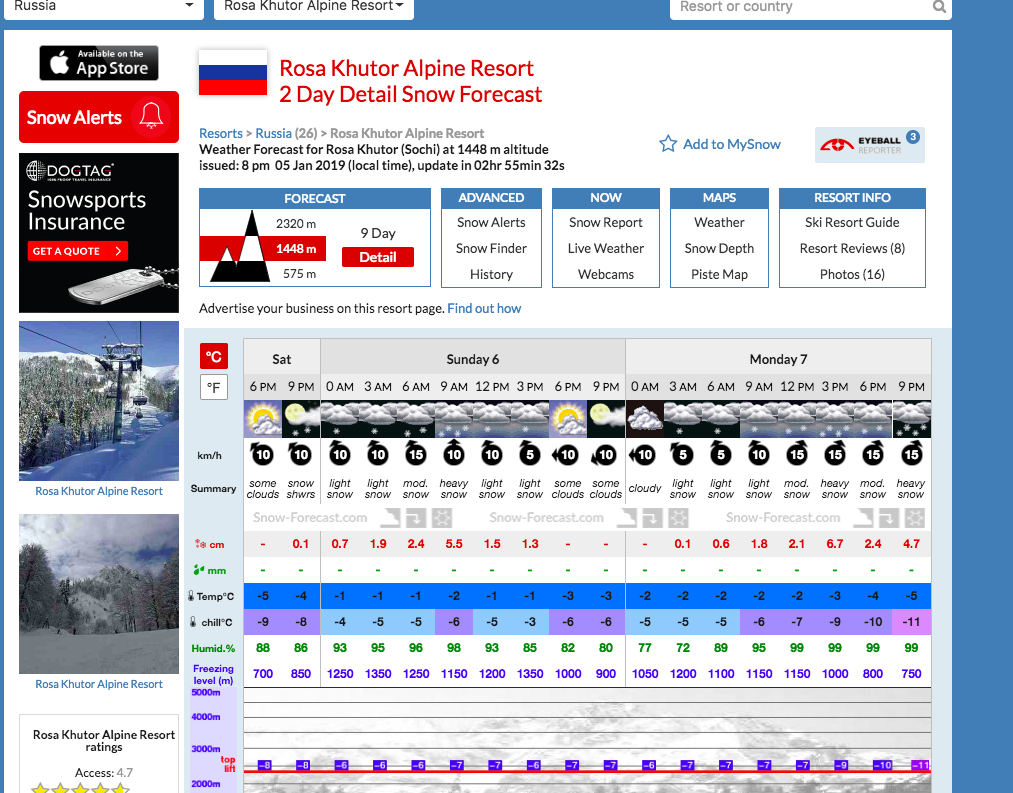Click the Monday 12 PM wind speed icon

click(797, 453)
